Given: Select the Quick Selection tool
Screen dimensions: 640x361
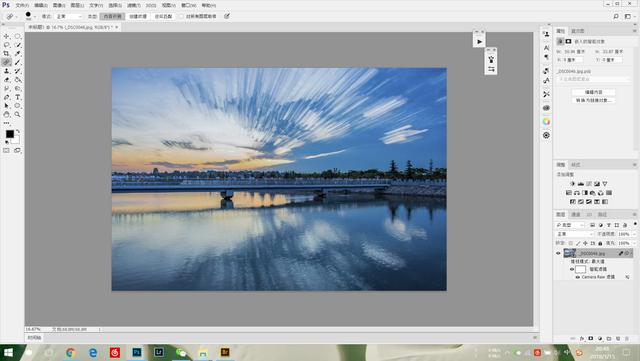Looking at the screenshot, I should pos(18,45).
